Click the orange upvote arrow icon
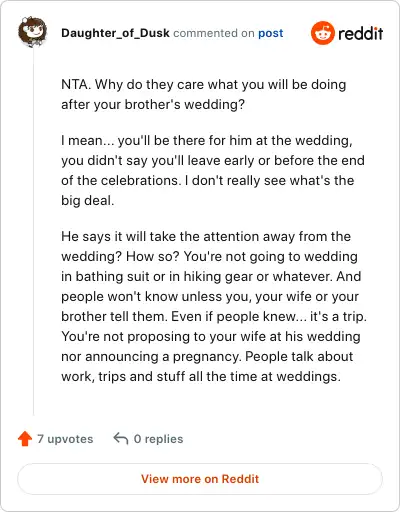This screenshot has width=400, height=512. pyautogui.click(x=25, y=439)
